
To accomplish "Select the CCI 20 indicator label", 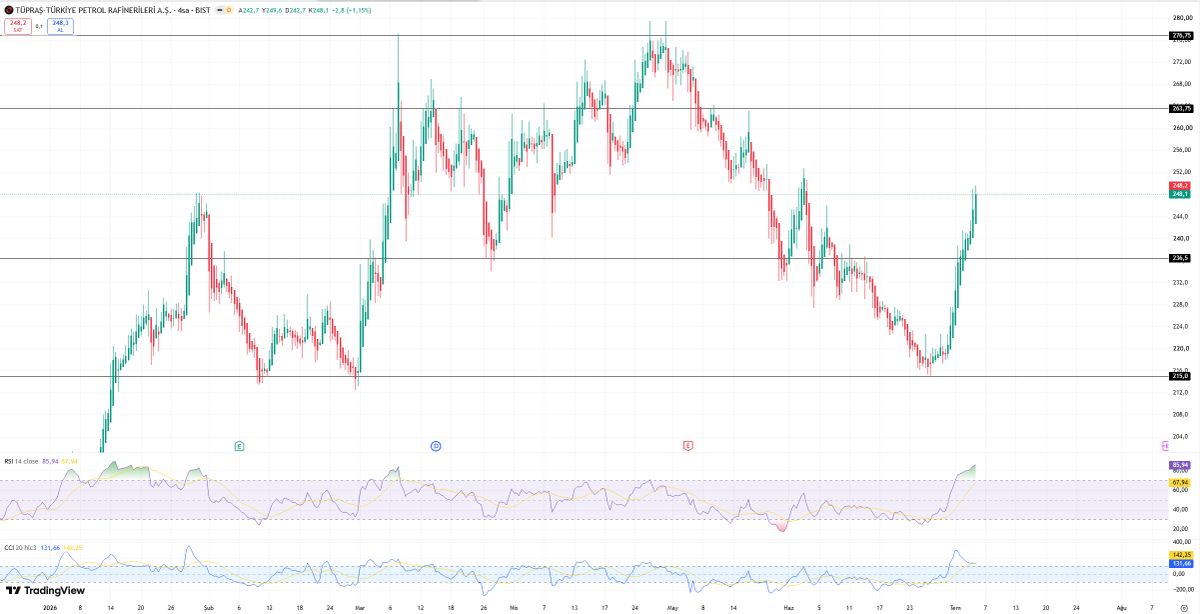I will [x=19, y=547].
